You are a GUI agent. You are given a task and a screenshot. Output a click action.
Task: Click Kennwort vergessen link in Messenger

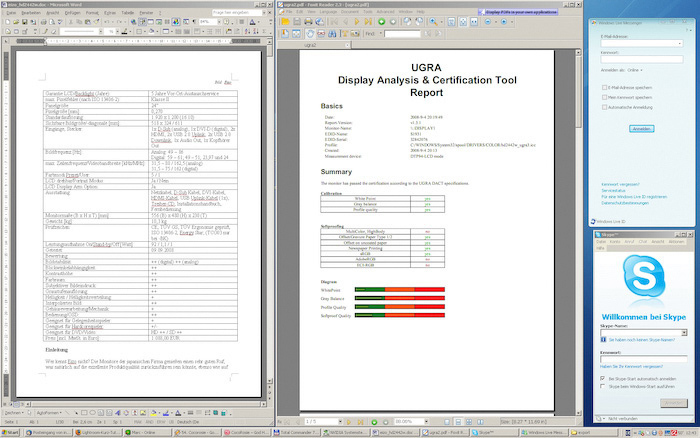tap(620, 184)
